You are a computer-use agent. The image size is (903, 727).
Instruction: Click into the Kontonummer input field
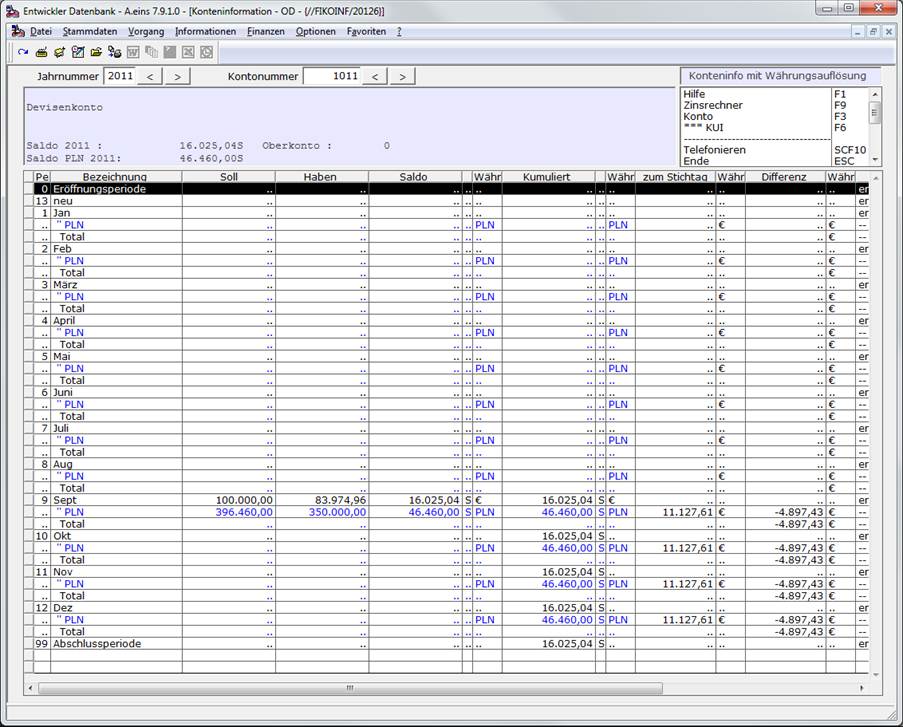click(x=332, y=76)
